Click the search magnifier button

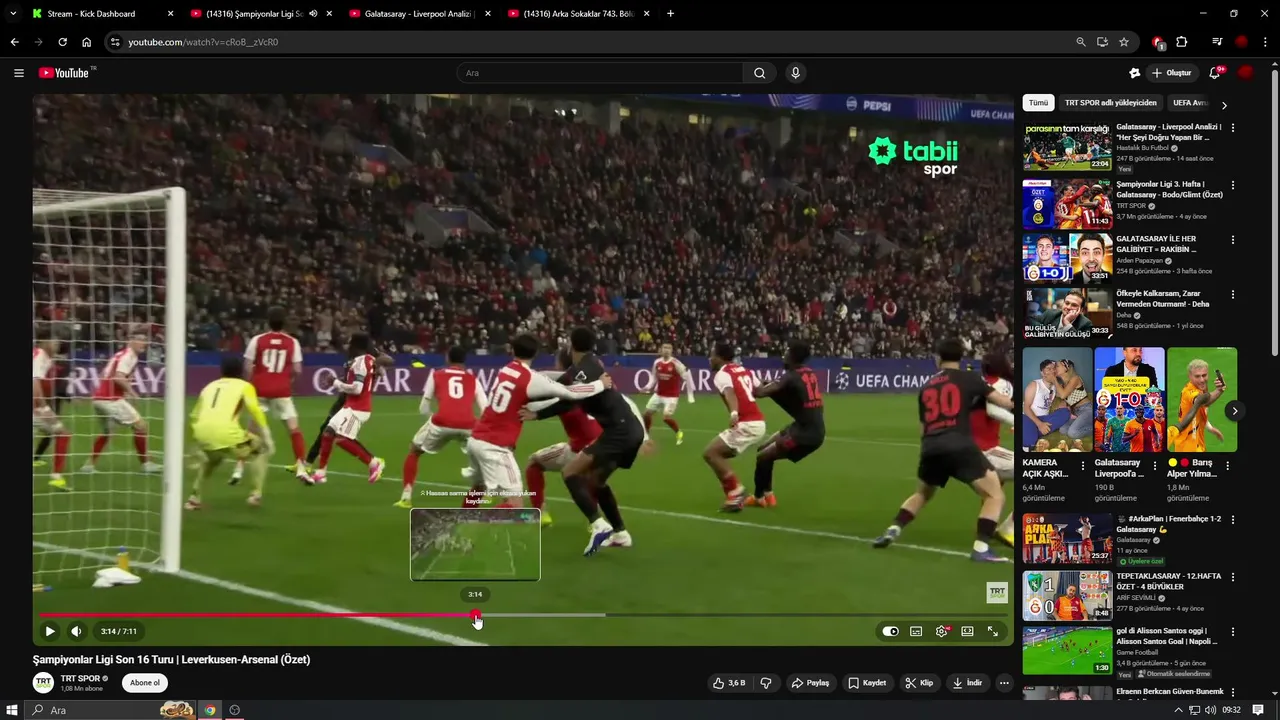tap(759, 73)
